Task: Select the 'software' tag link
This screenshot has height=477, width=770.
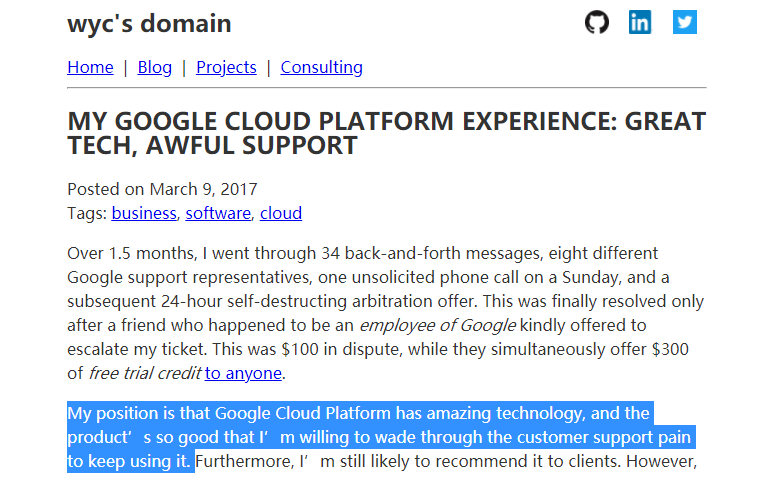Action: (218, 213)
